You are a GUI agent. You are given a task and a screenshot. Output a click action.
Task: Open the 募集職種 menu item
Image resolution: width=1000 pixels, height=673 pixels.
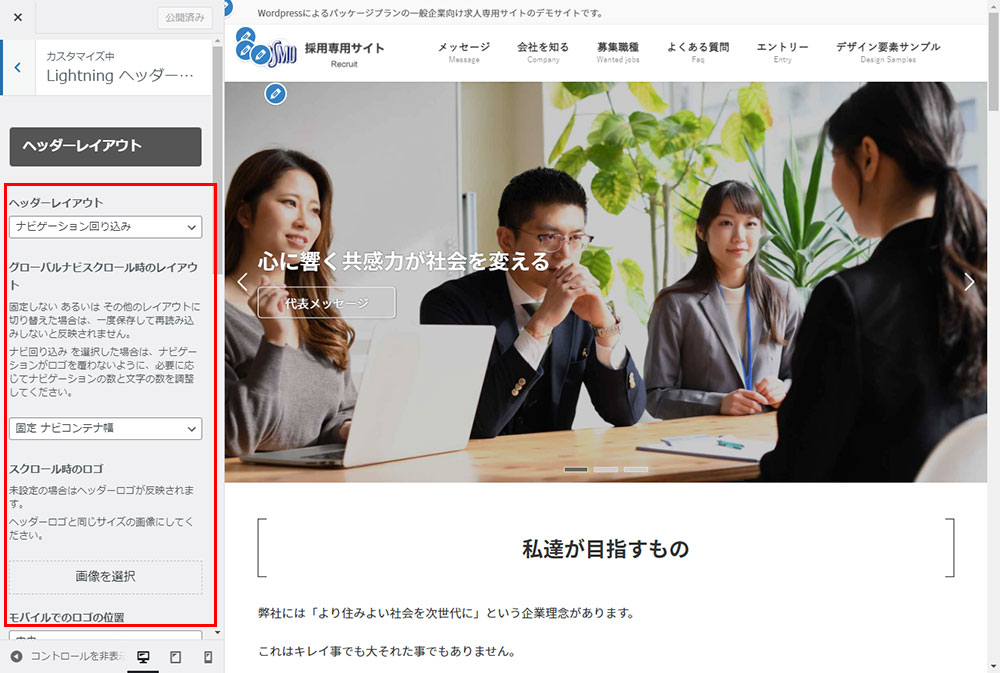point(617,52)
